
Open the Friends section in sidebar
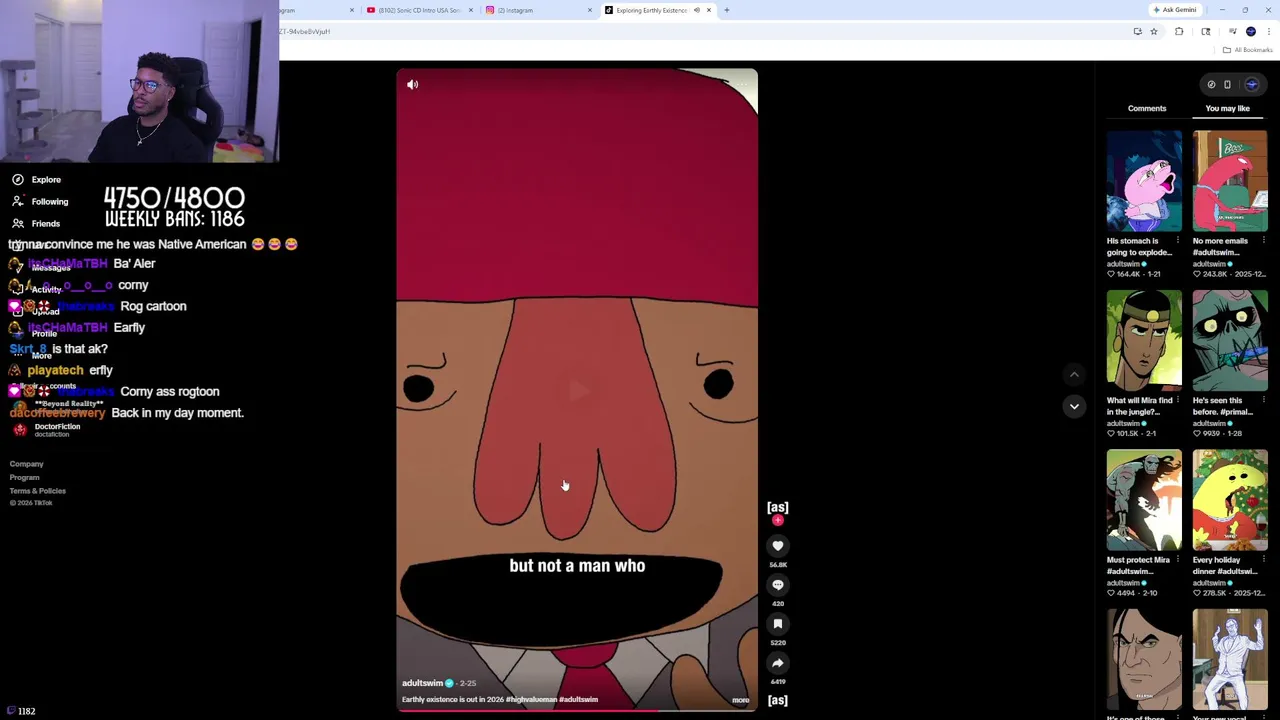[37, 224]
